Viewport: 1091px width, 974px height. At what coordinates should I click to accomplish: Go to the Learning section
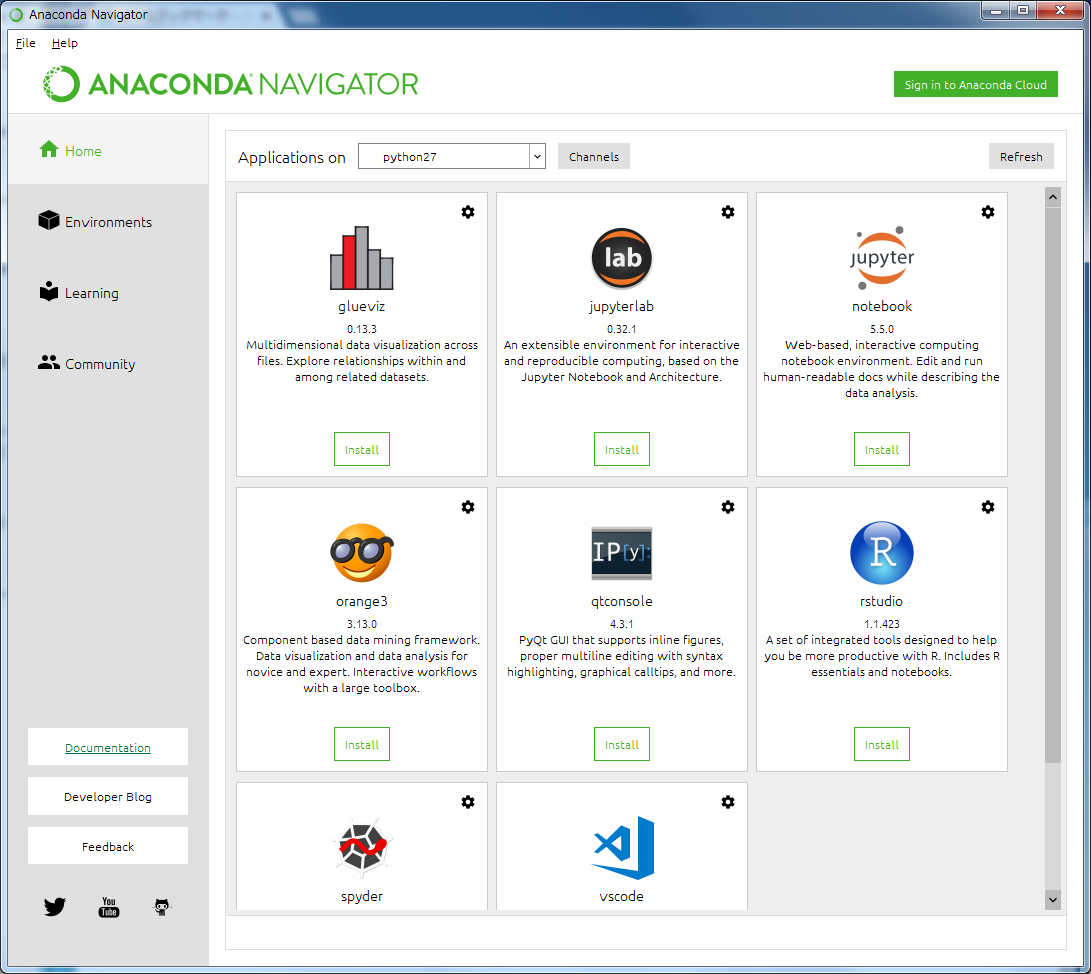[91, 293]
